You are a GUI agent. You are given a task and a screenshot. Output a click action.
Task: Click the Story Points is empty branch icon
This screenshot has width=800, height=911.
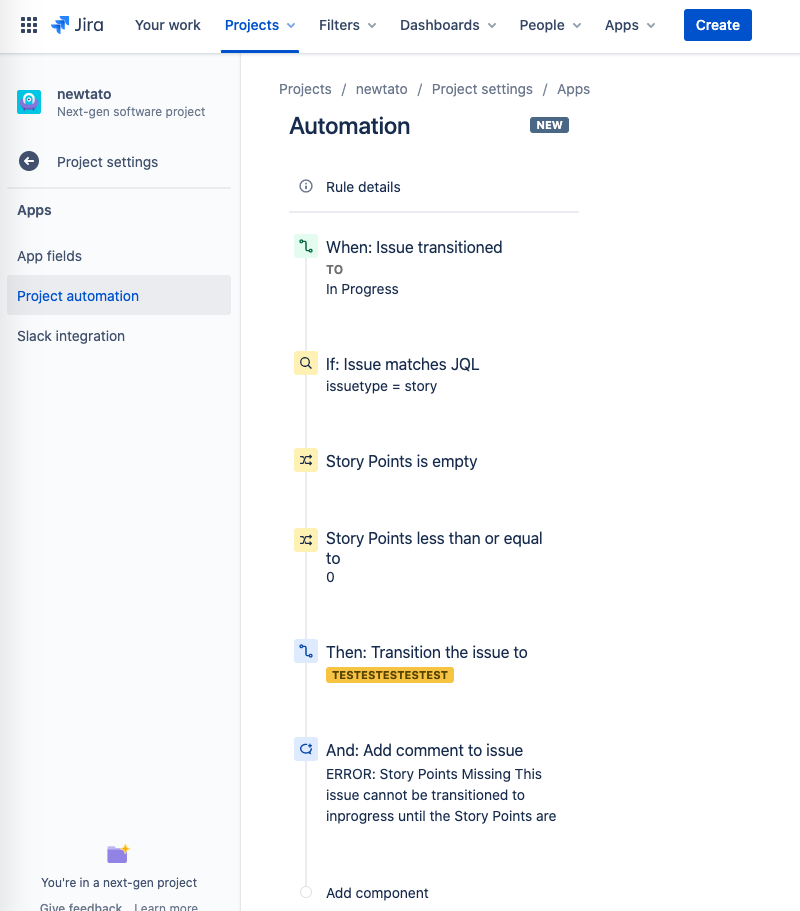[306, 460]
